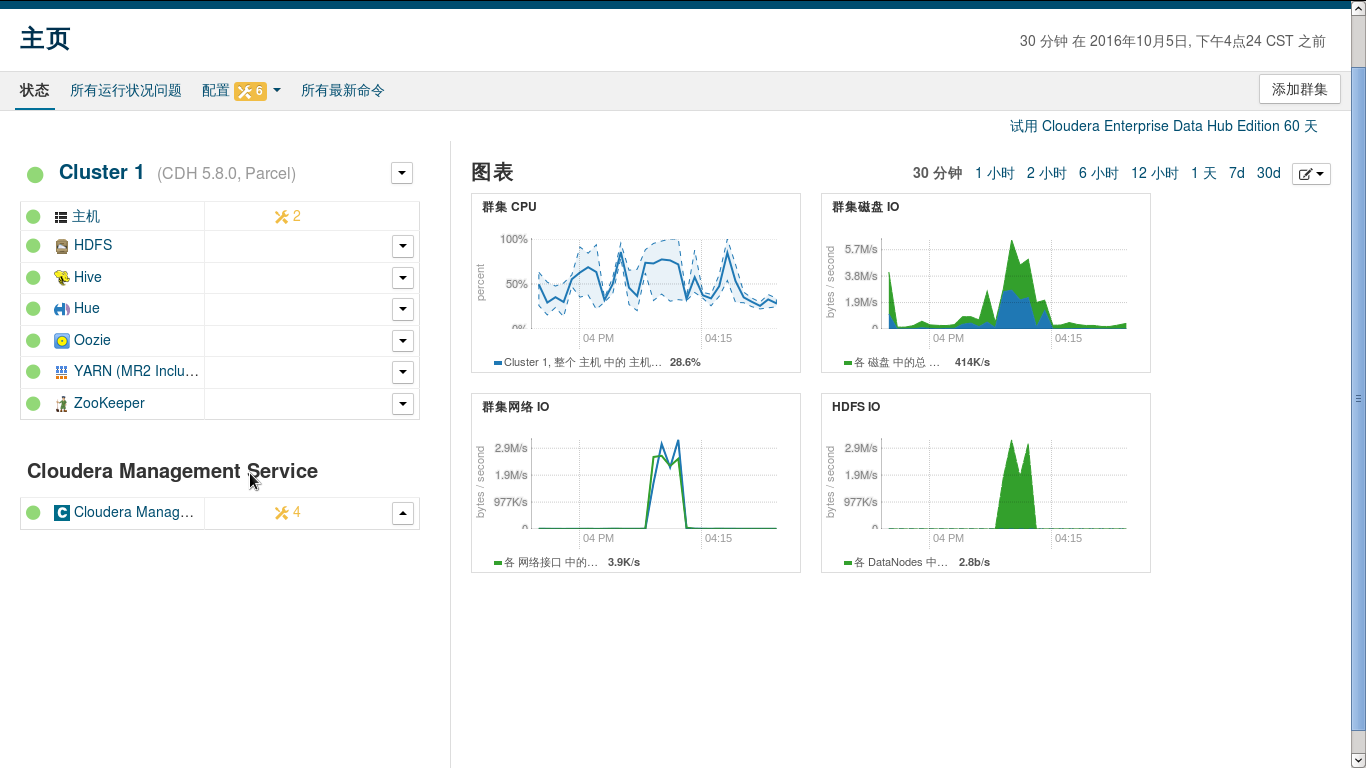Viewport: 1366px width, 768px height.
Task: Click the YARN service icon
Action: point(62,372)
